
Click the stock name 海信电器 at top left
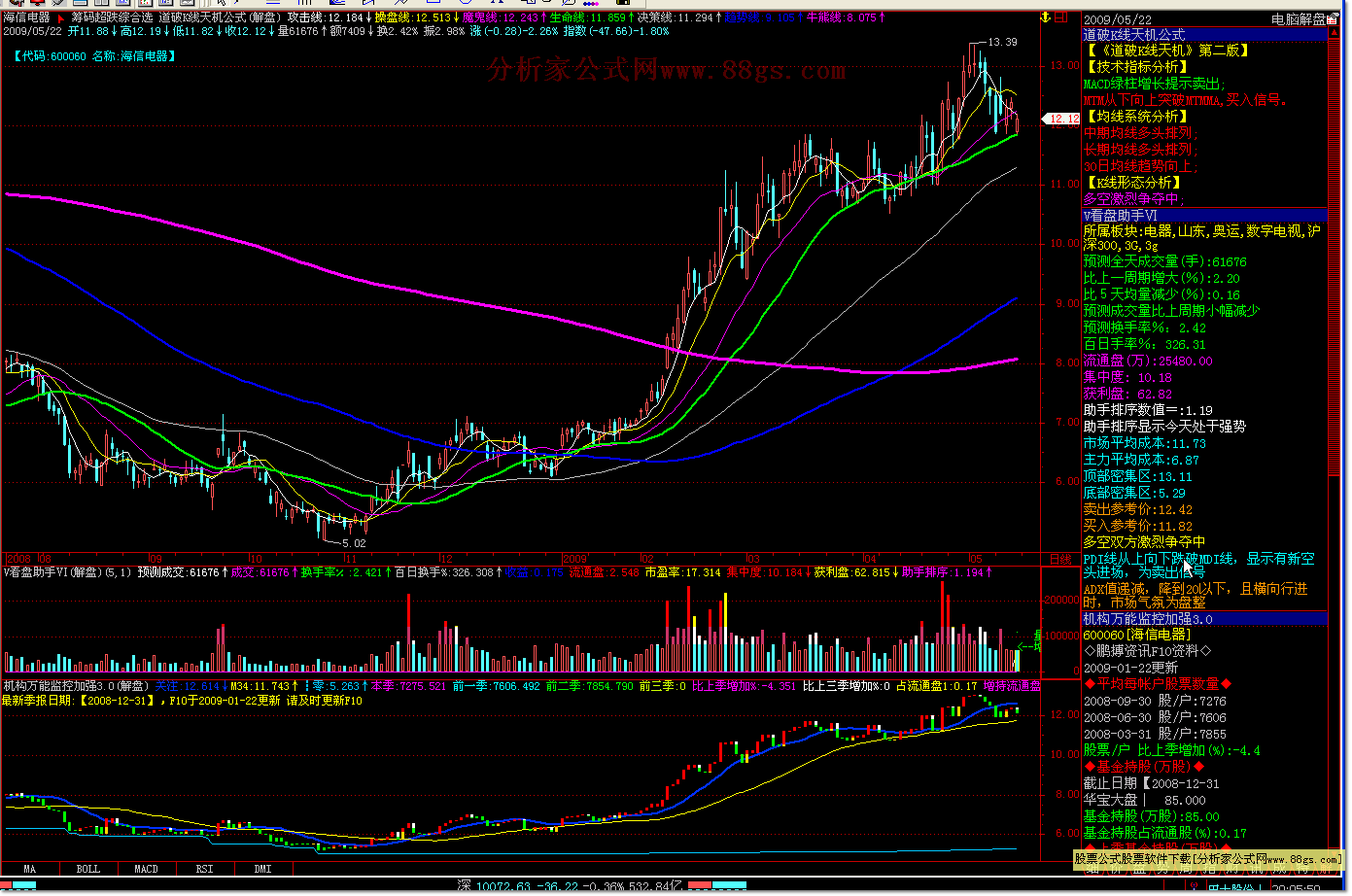[x=27, y=17]
